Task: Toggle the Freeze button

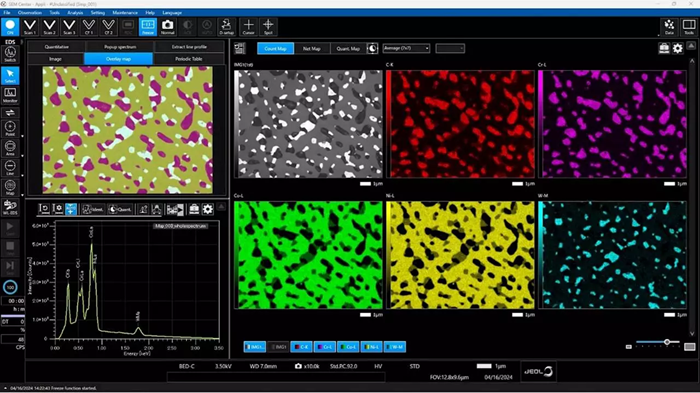Action: pyautogui.click(x=148, y=27)
